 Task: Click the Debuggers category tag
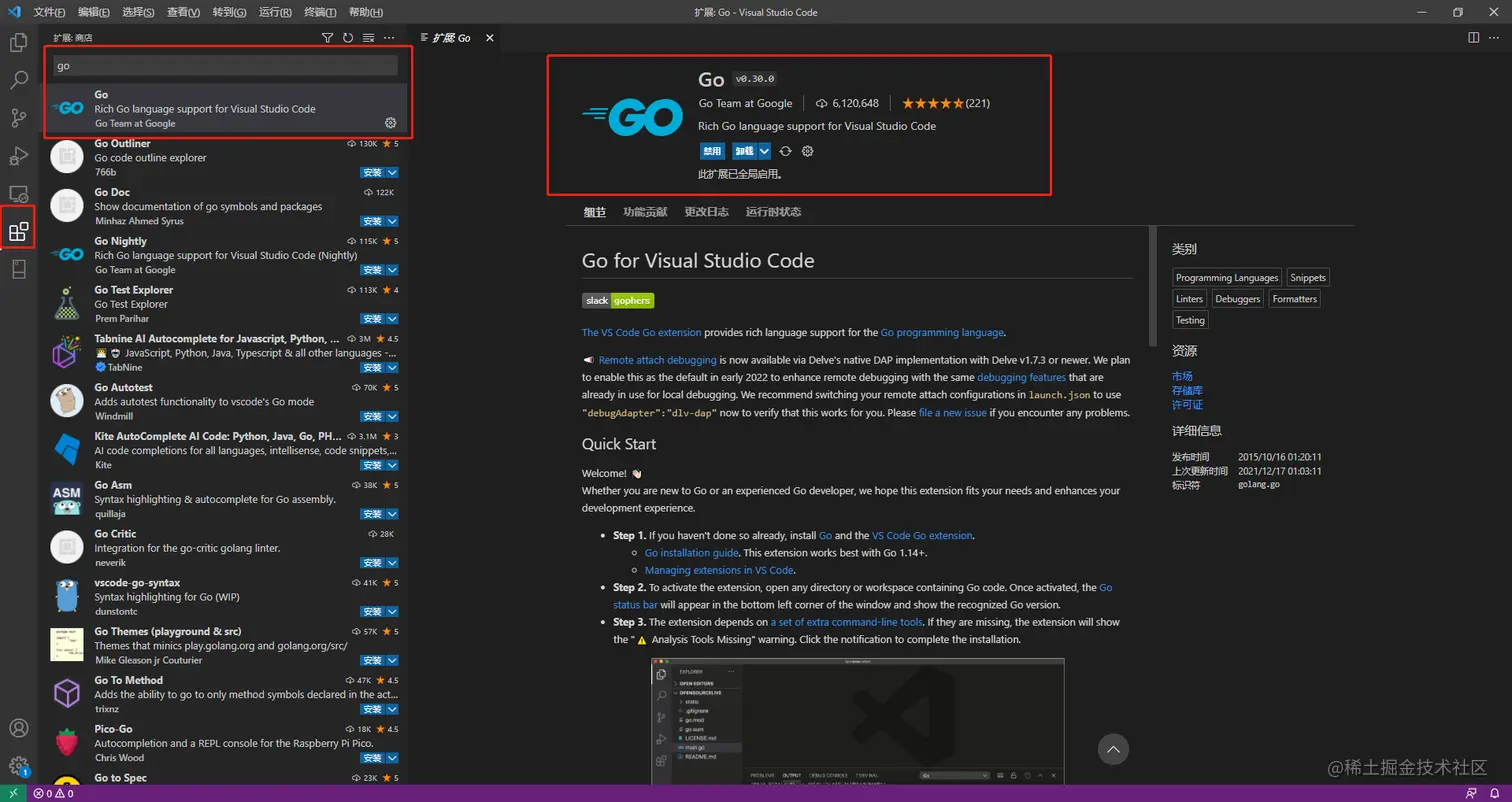pyautogui.click(x=1238, y=299)
